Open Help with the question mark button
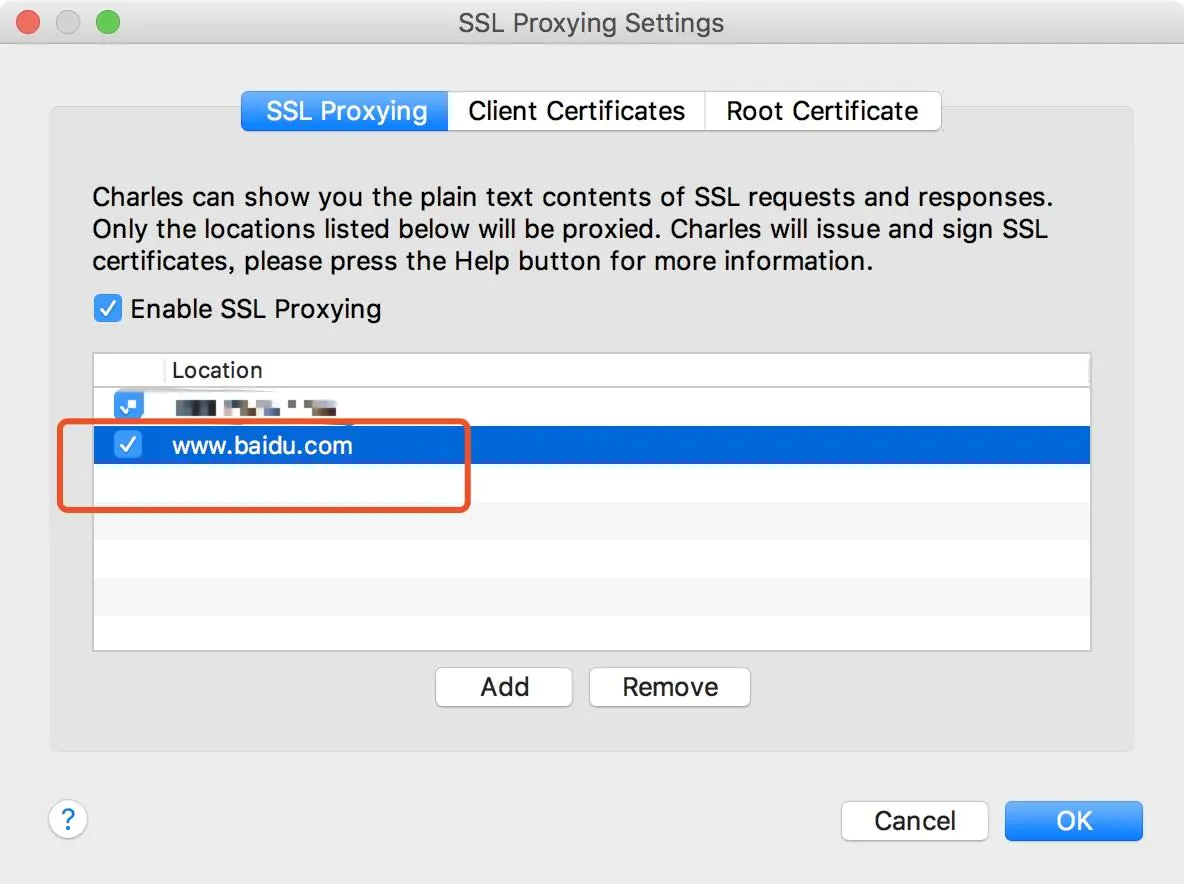 (68, 820)
